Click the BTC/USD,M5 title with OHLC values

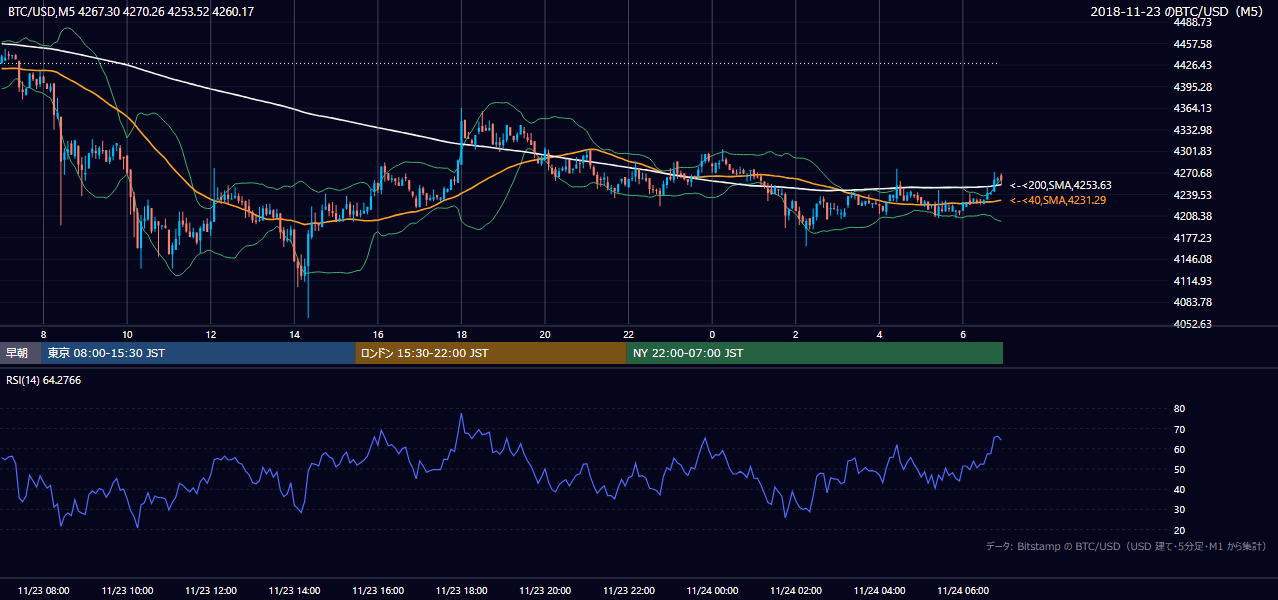coord(130,11)
